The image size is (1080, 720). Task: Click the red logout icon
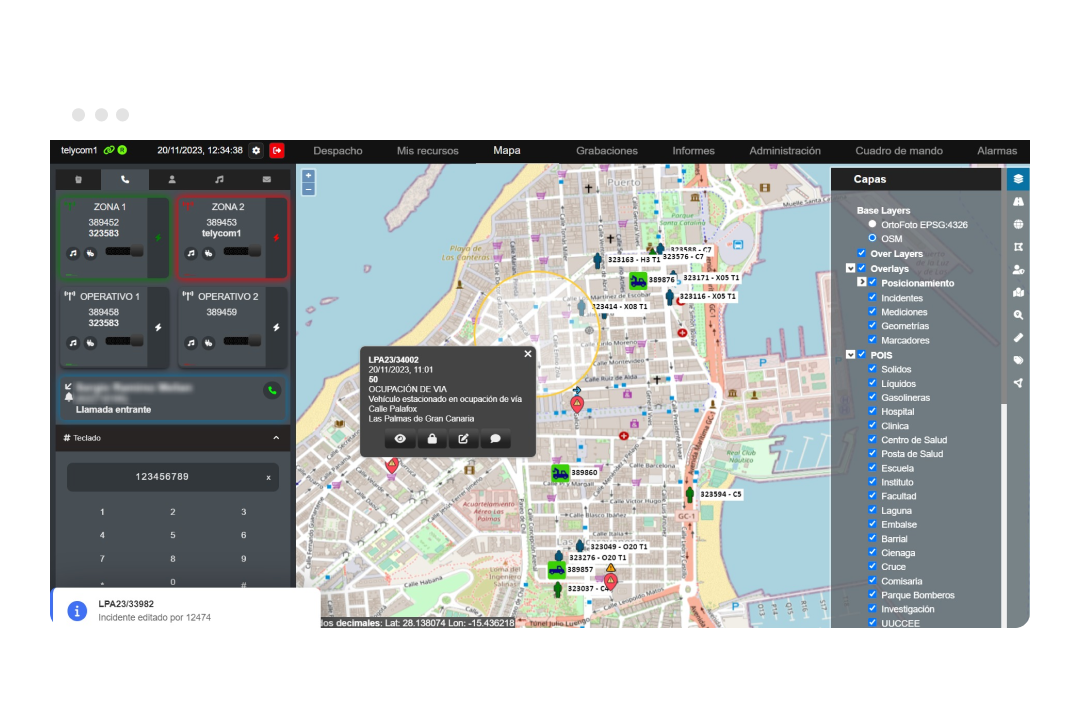(277, 150)
